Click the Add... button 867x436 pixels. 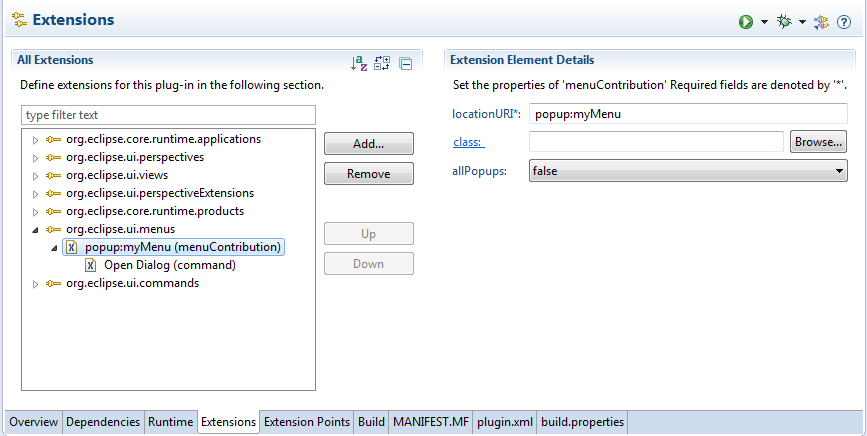click(369, 144)
